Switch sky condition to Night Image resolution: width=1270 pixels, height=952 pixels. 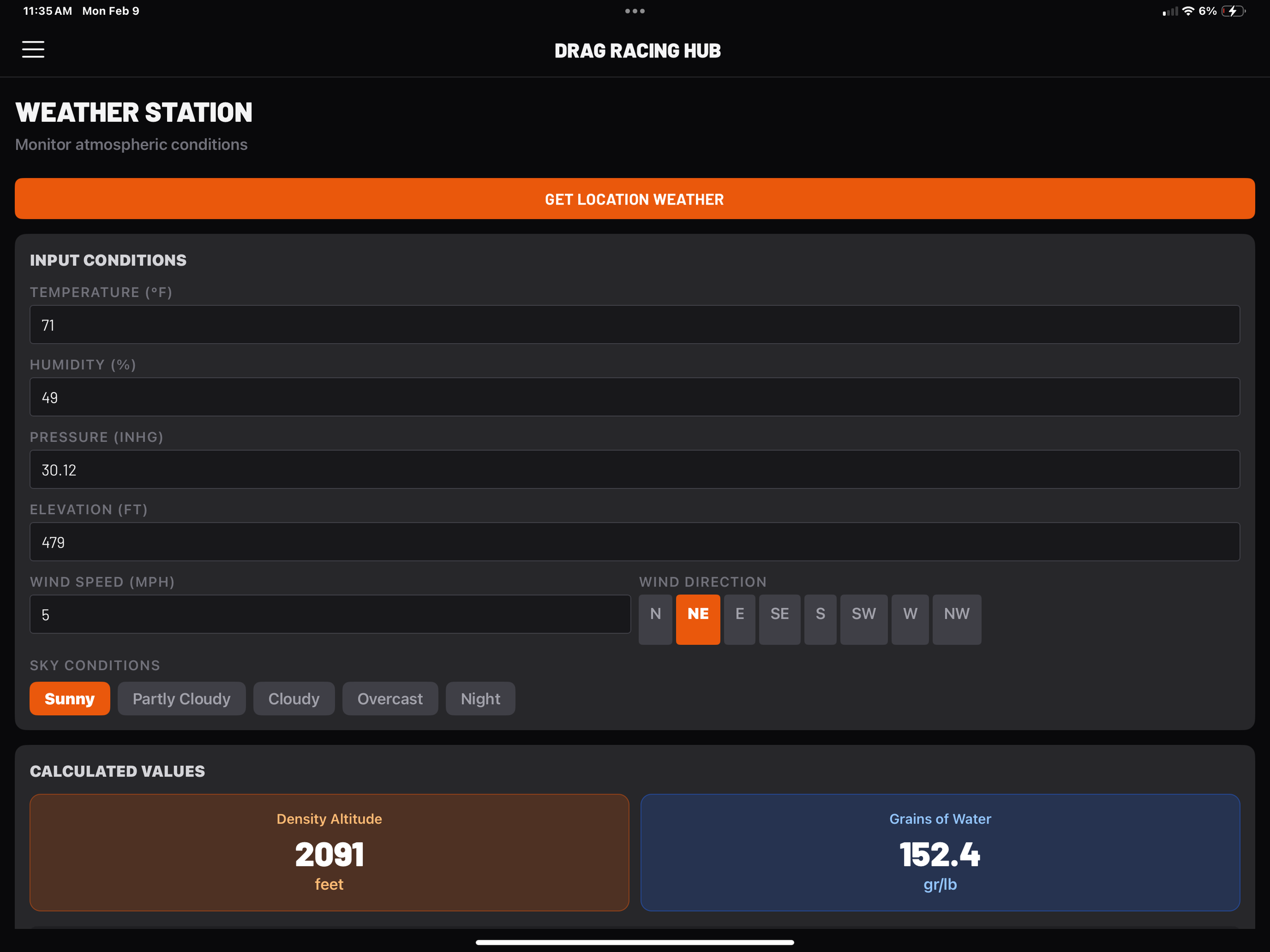pyautogui.click(x=480, y=698)
